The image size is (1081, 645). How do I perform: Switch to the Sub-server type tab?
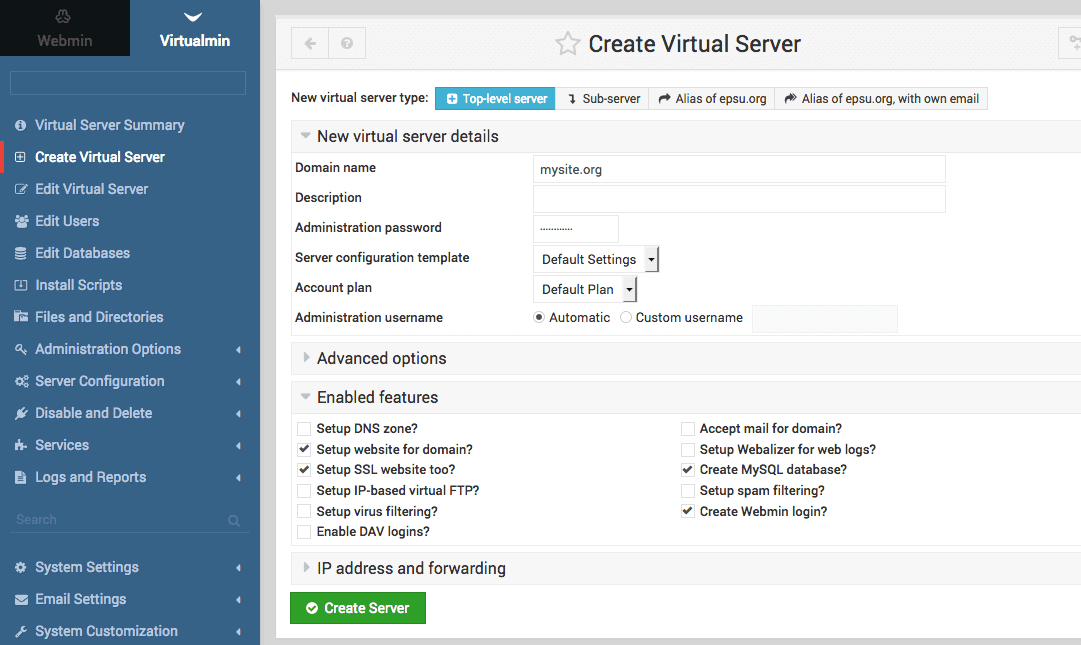click(603, 98)
